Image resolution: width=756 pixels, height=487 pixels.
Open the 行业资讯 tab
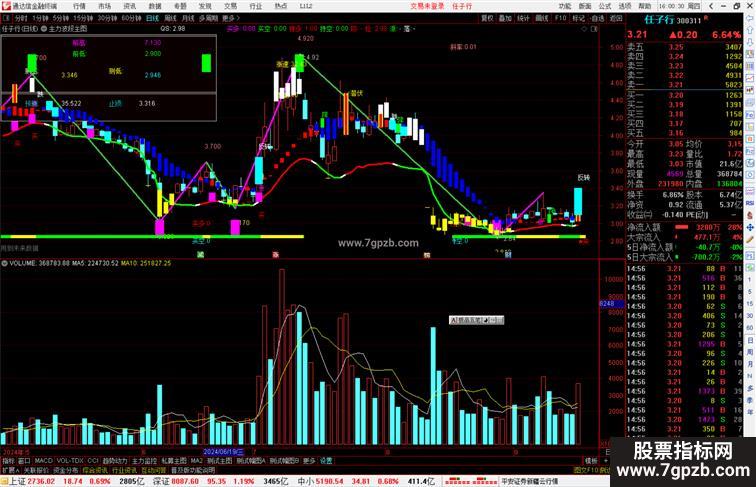click(x=124, y=470)
